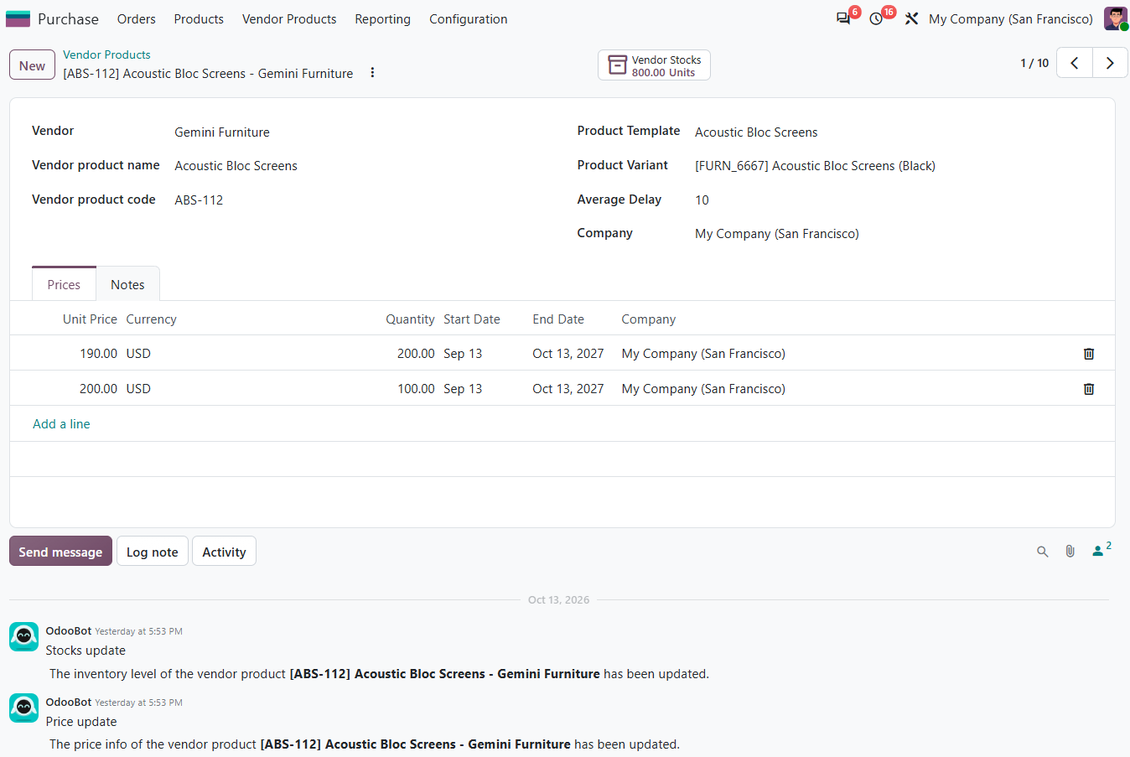1130x757 pixels.
Task: Open the Vendor Stocks 800.00 Units button
Action: [654, 66]
